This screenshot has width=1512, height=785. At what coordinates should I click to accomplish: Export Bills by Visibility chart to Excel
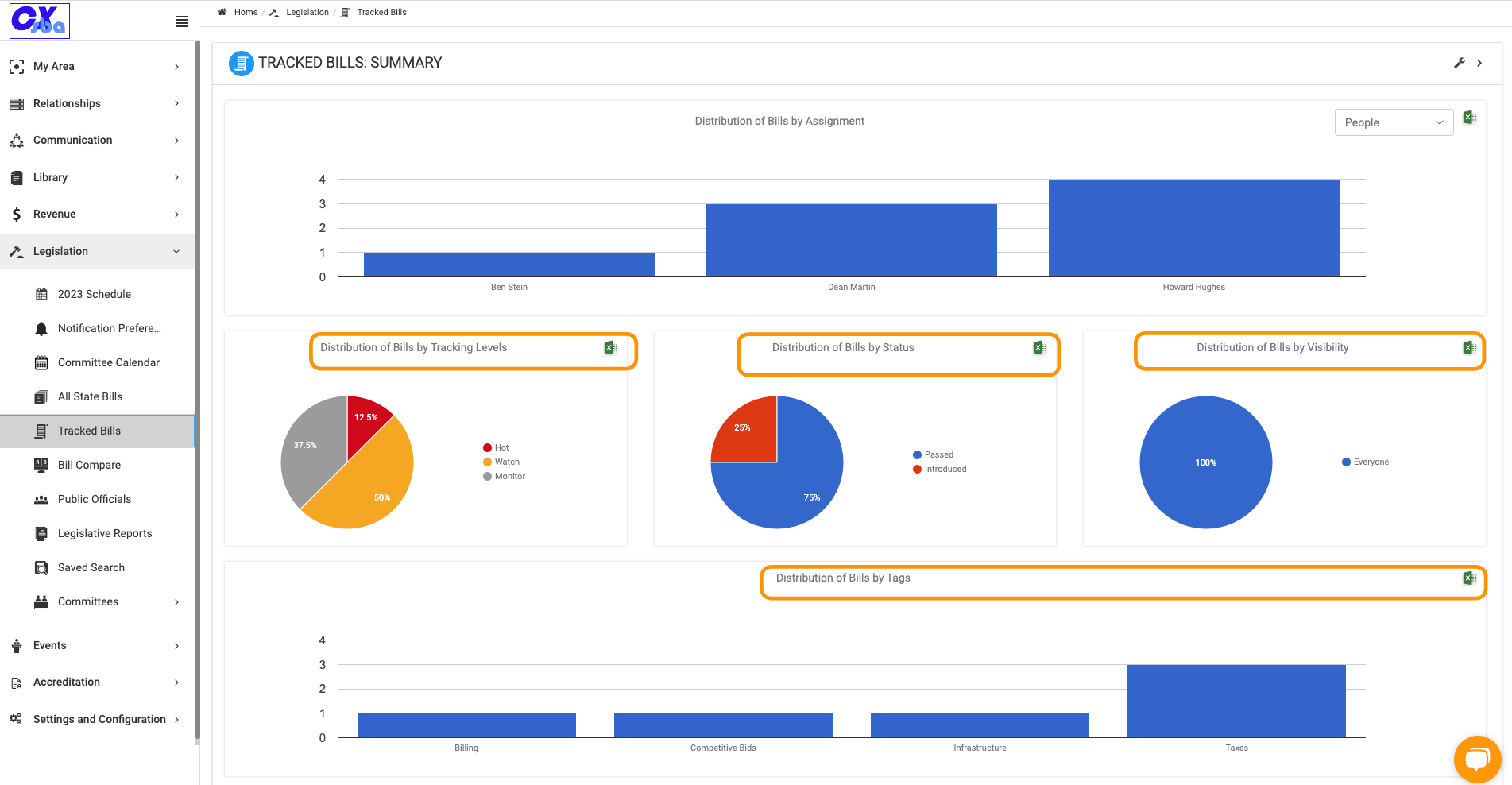pyautogui.click(x=1470, y=347)
